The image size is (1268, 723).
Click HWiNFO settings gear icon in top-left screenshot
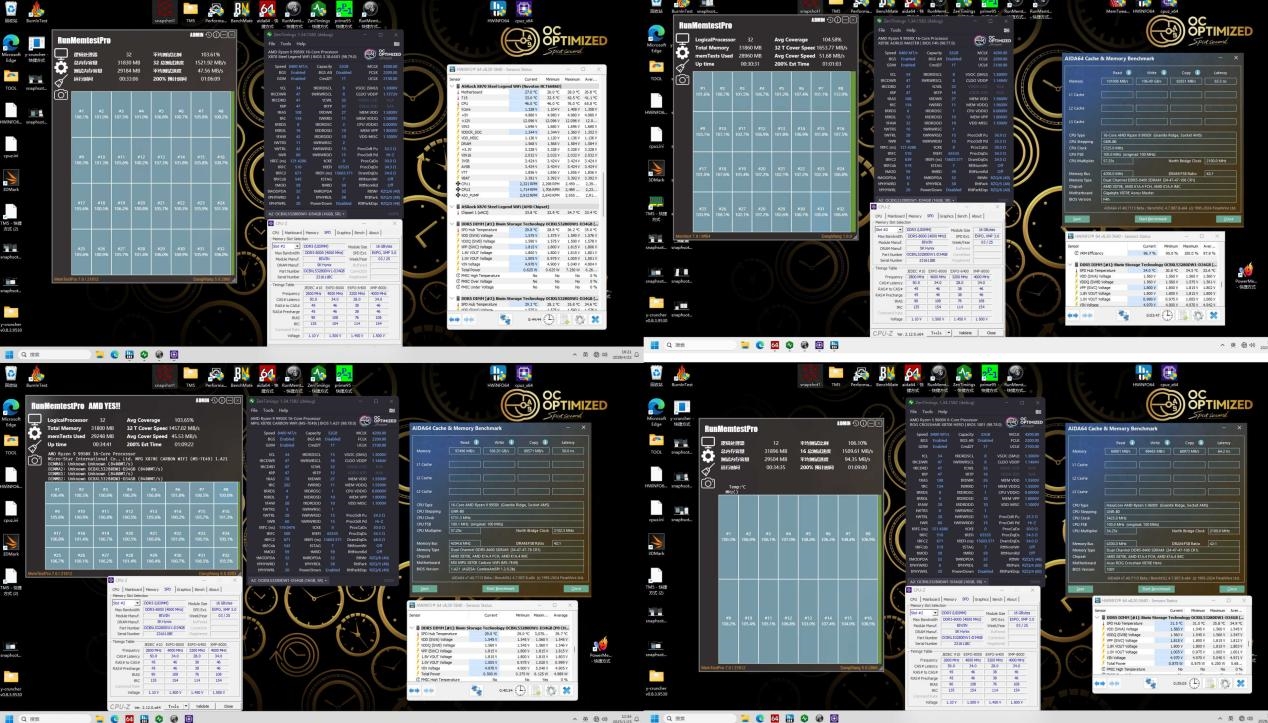tap(580, 319)
